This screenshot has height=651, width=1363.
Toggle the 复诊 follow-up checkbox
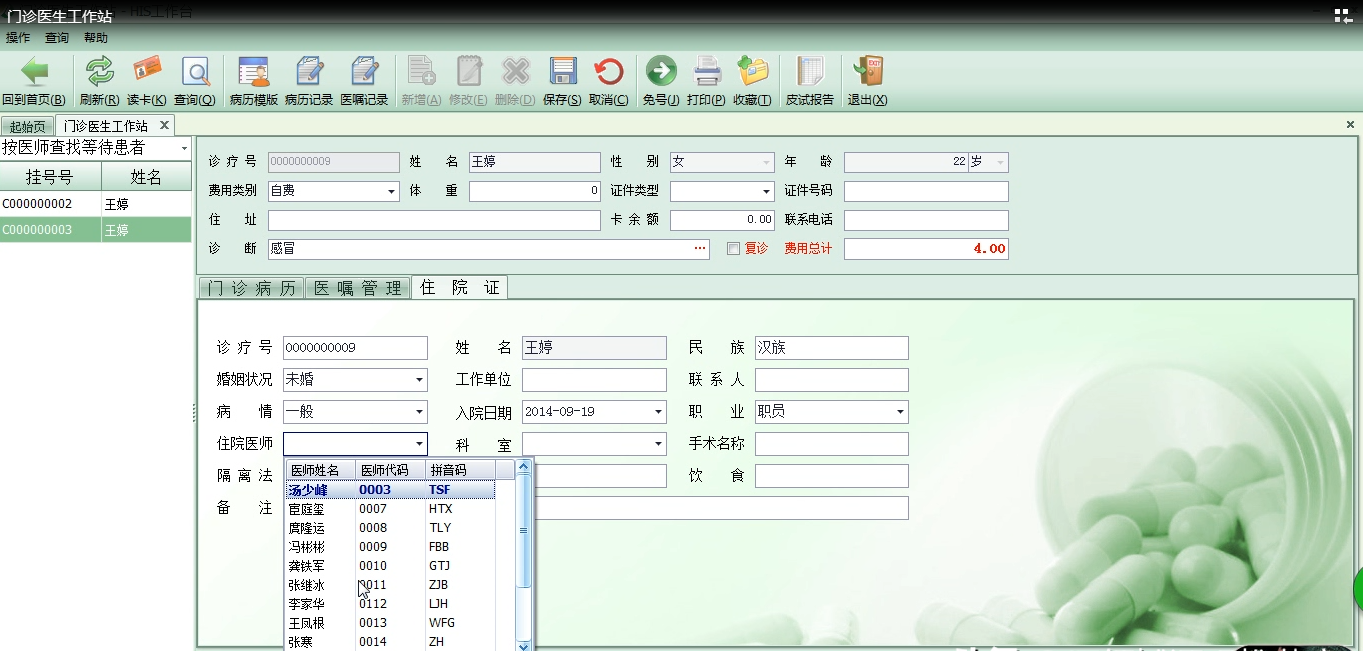733,249
